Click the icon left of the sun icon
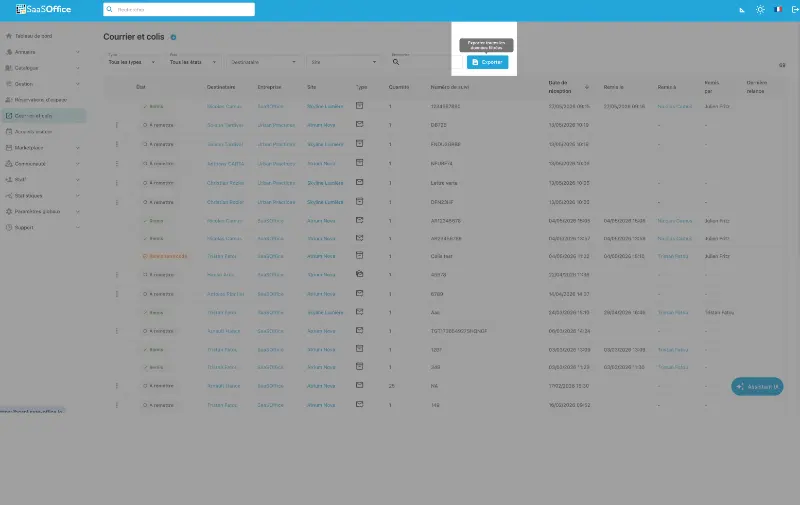800x505 pixels. point(742,10)
